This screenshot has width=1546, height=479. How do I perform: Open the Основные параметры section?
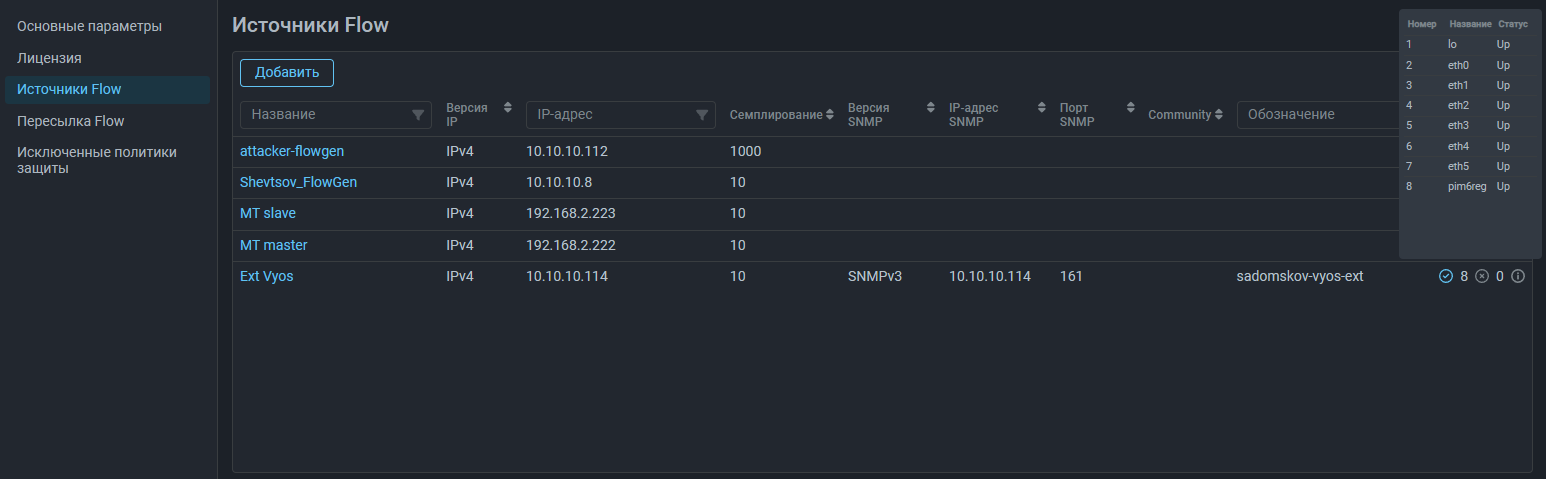point(89,26)
